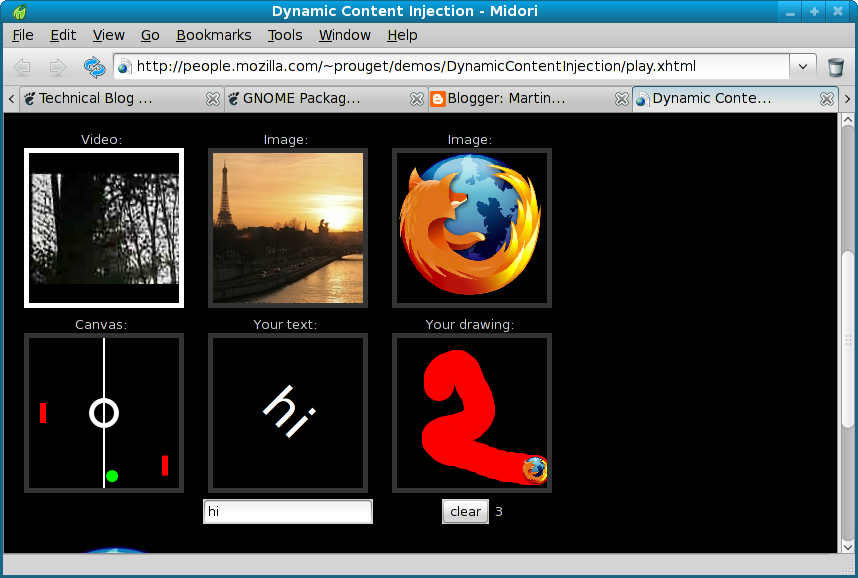
Task: Select the Video thumbnail of trees
Action: click(104, 228)
